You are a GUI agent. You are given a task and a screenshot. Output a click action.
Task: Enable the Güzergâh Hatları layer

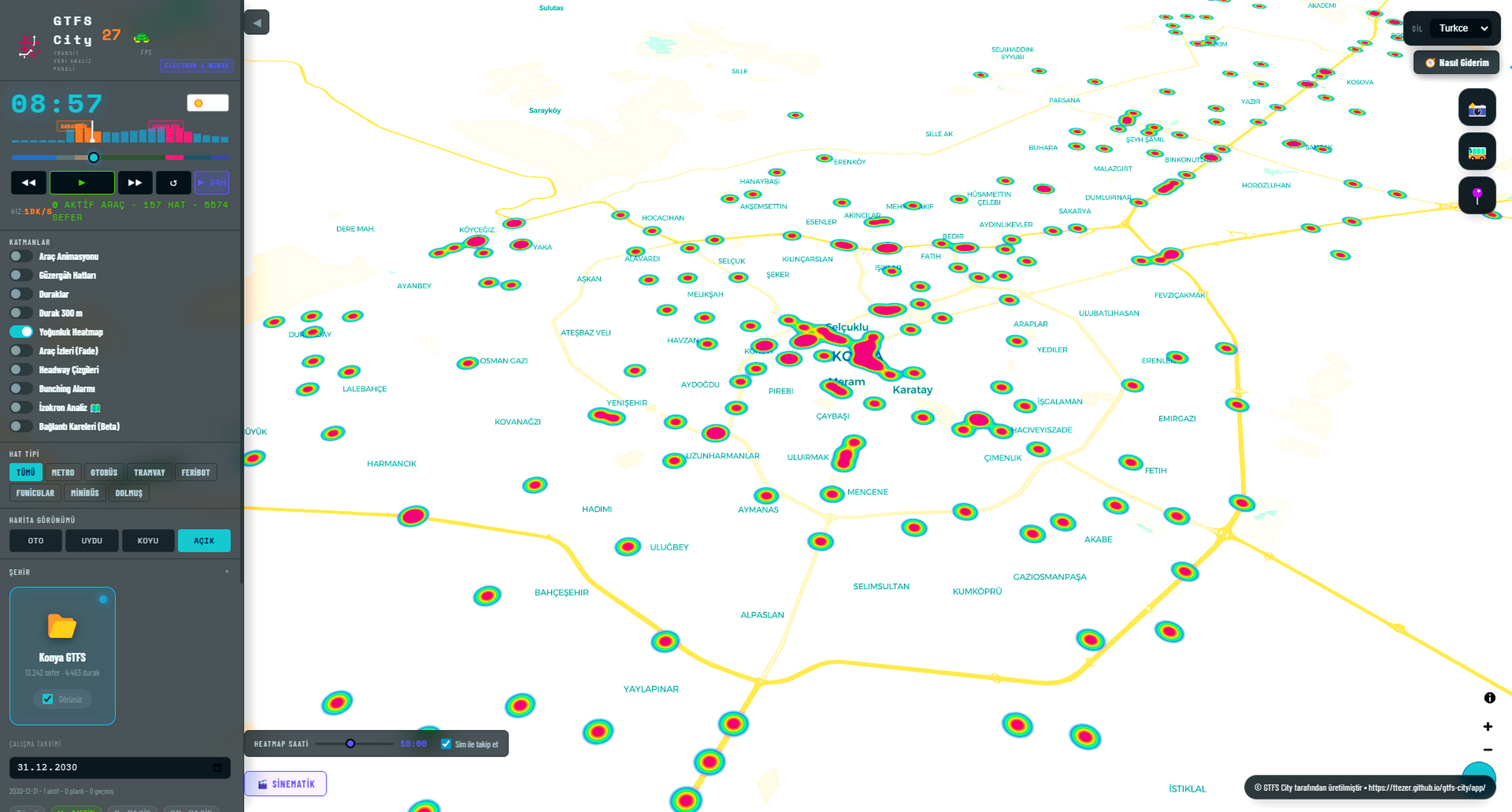click(21, 275)
